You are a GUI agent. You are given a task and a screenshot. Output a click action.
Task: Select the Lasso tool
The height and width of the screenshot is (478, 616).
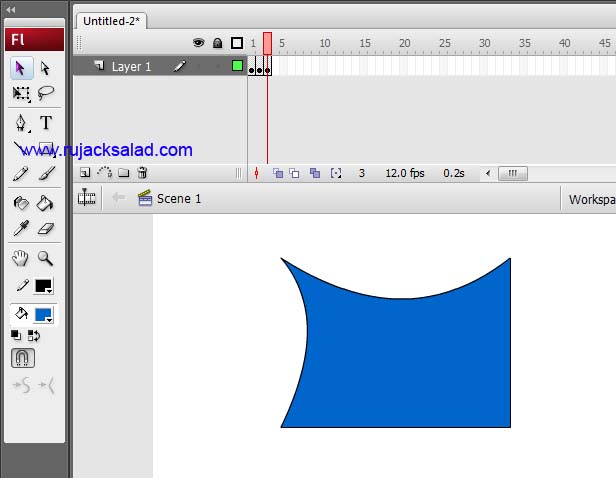[x=46, y=93]
